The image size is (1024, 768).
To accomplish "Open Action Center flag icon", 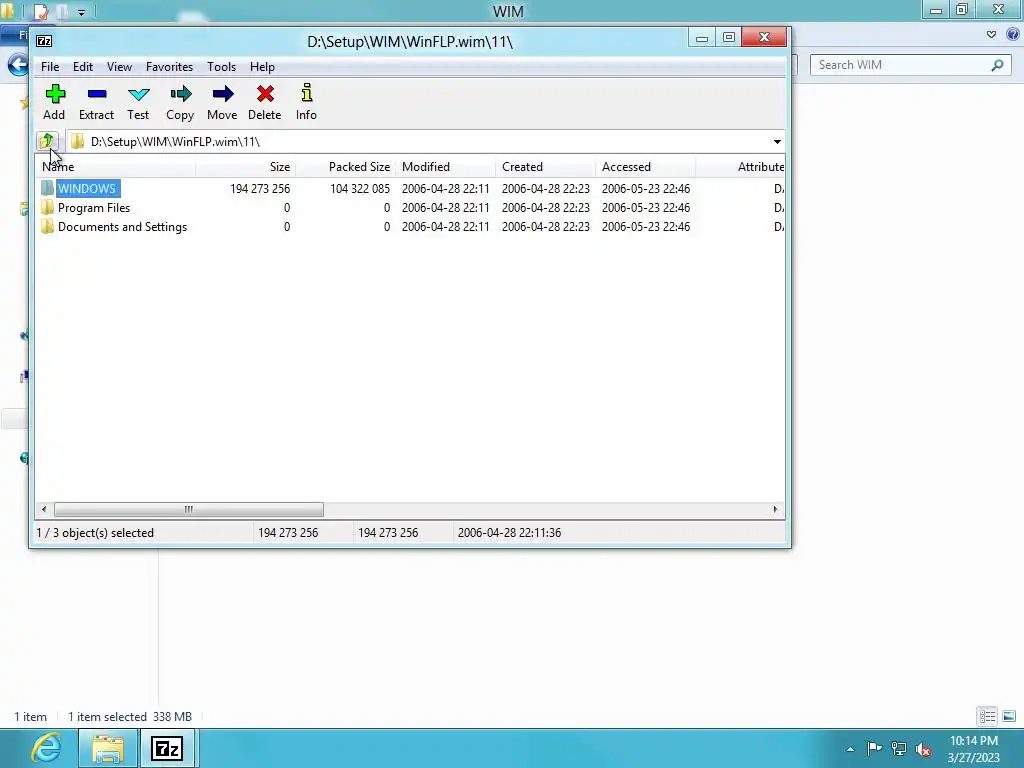I will pos(874,748).
